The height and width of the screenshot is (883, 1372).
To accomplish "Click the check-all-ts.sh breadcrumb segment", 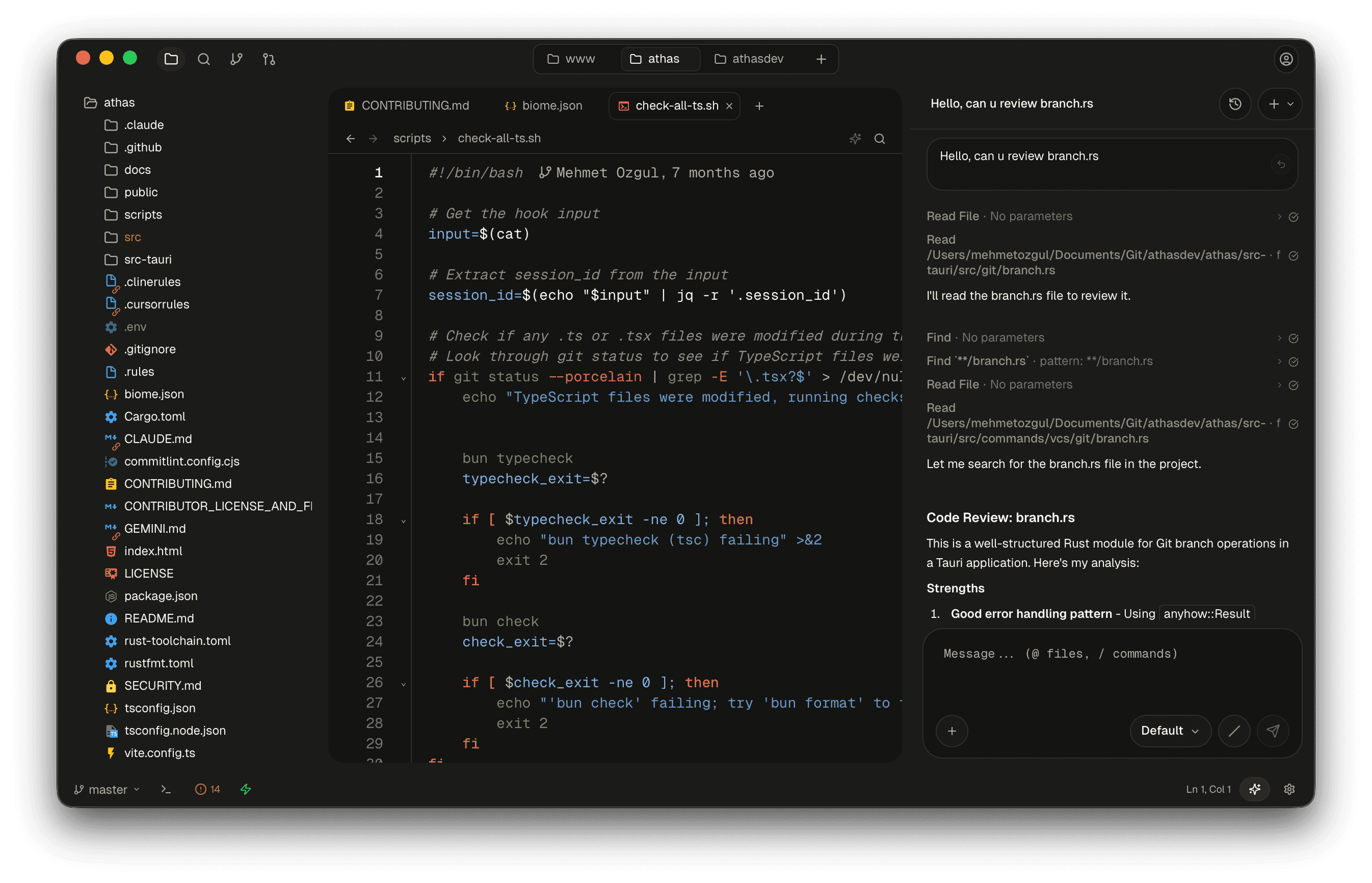I will [x=498, y=139].
